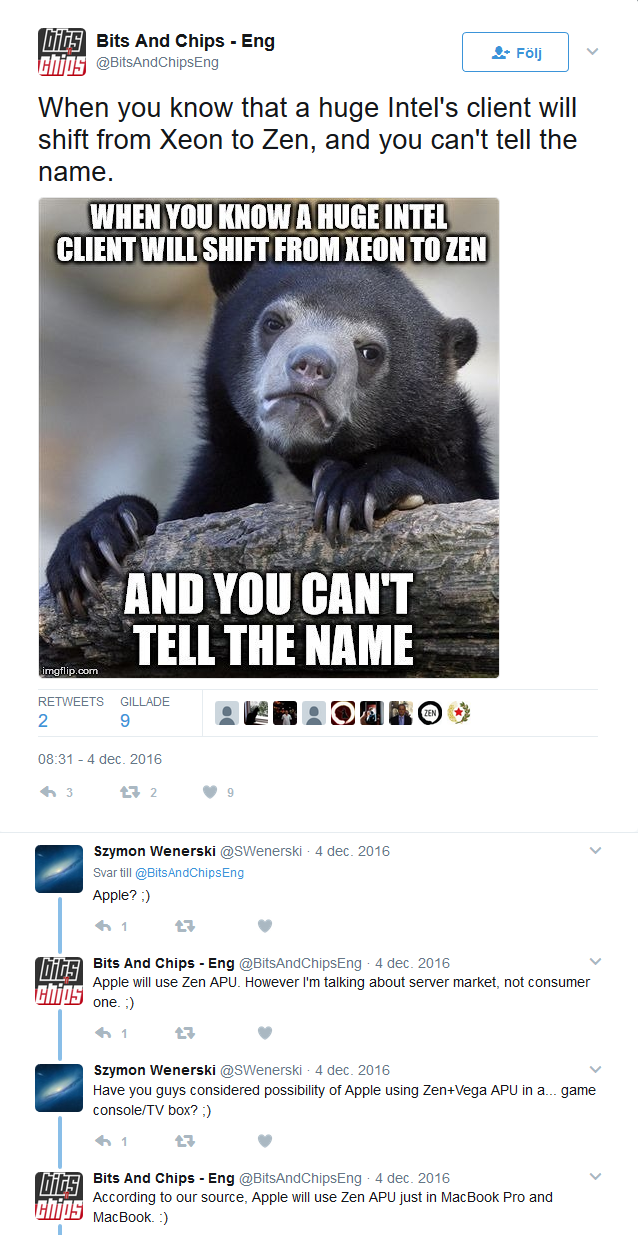Open the main tweet's chevron options menu

pyautogui.click(x=592, y=51)
